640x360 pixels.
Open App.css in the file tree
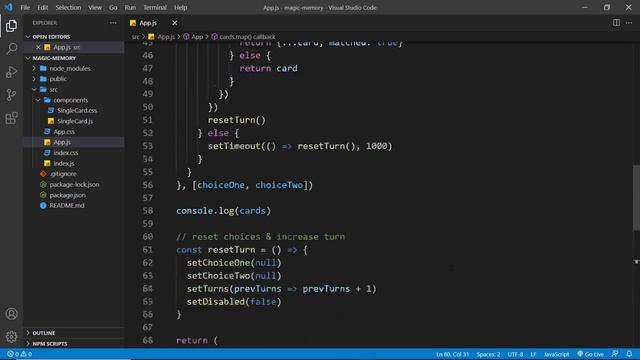coord(64,132)
